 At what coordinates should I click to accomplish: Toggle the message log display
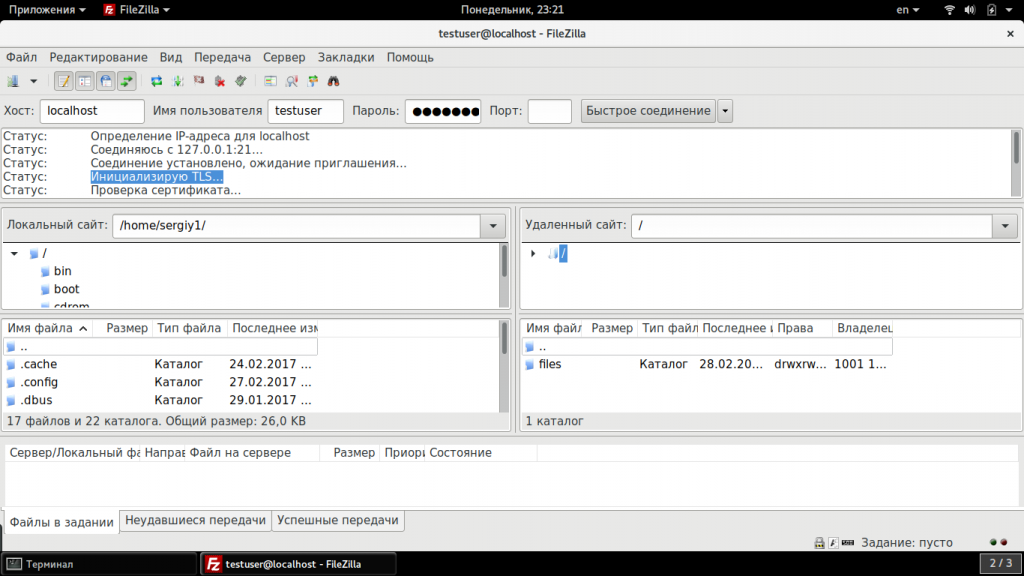63,81
